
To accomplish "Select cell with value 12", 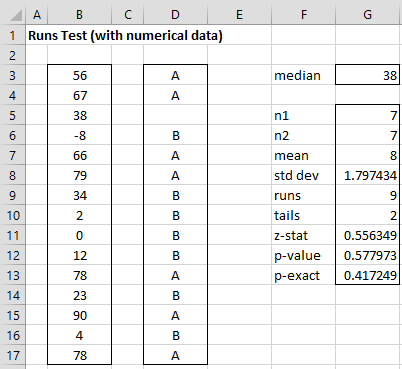I will point(80,255).
